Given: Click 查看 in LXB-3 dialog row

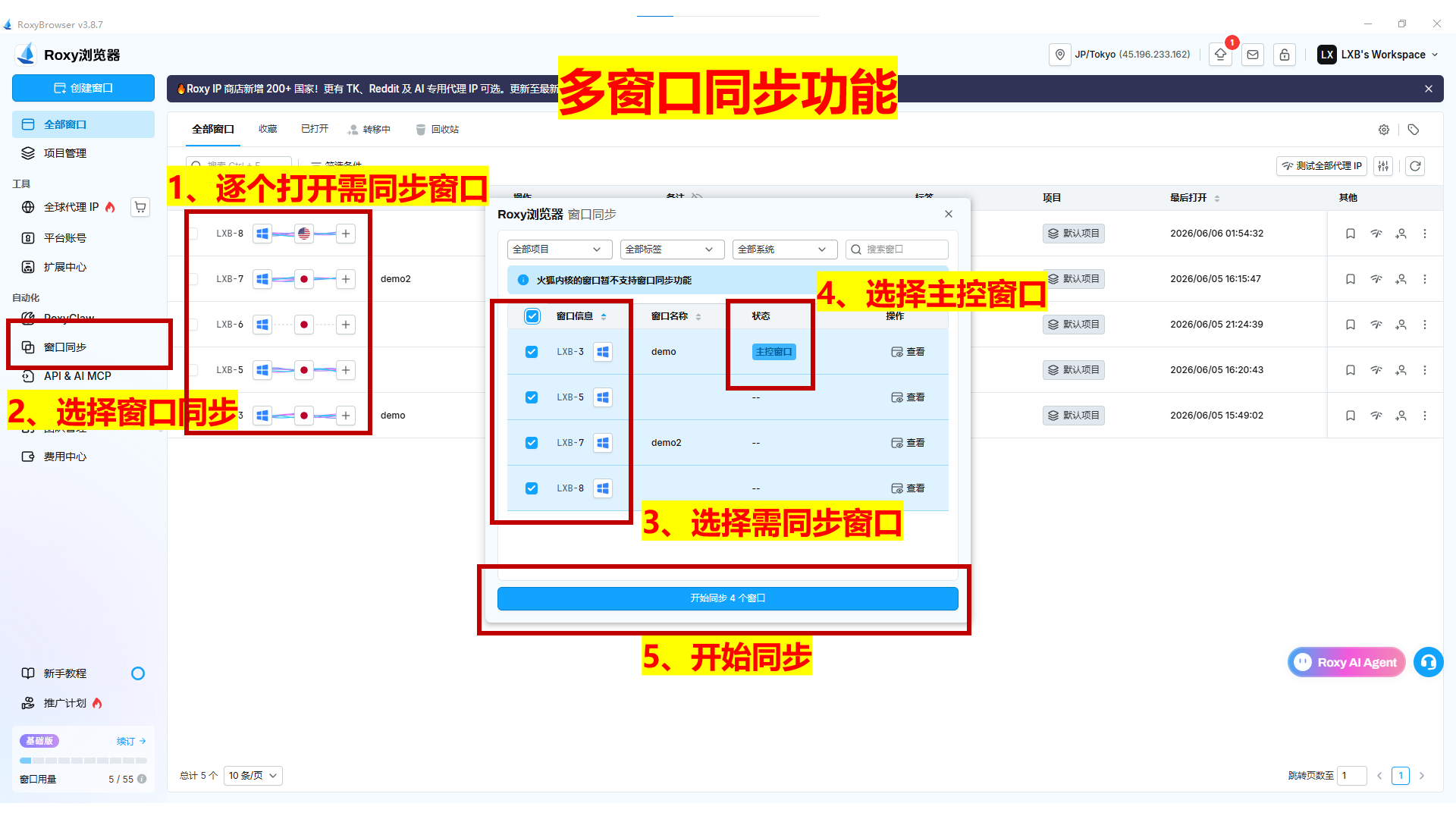Looking at the screenshot, I should tap(908, 352).
